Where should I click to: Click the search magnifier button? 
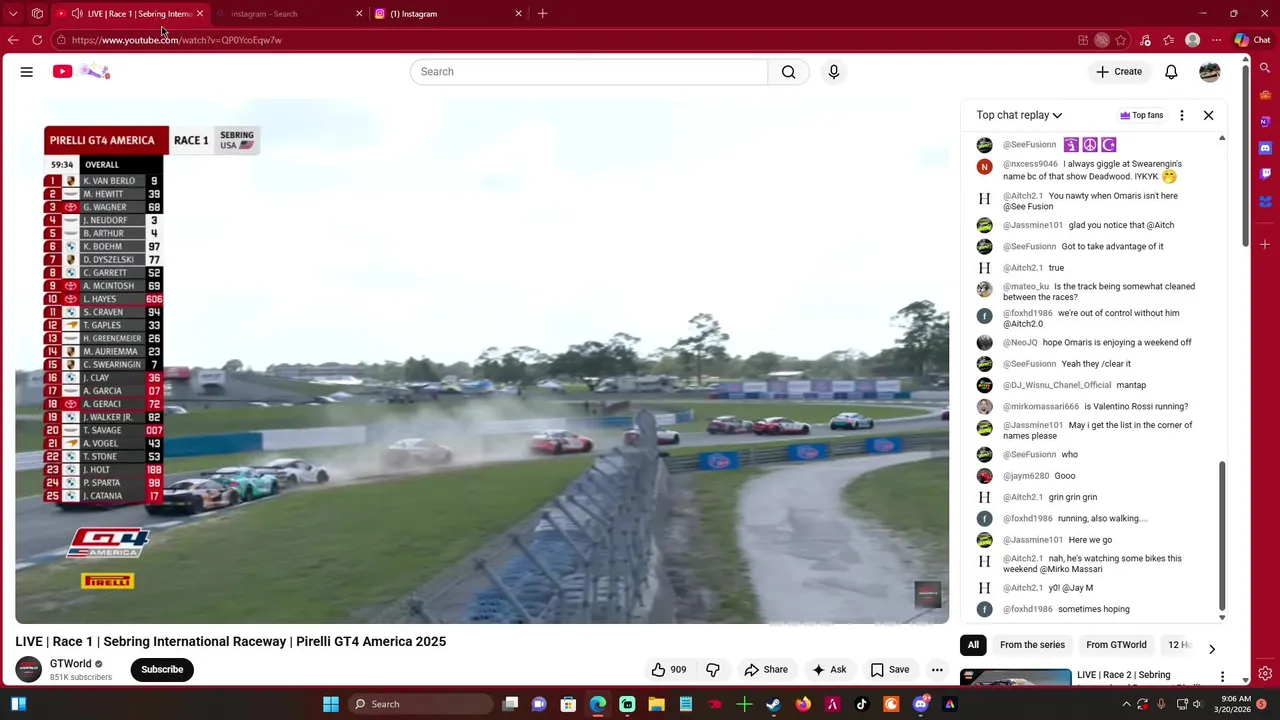tap(789, 72)
